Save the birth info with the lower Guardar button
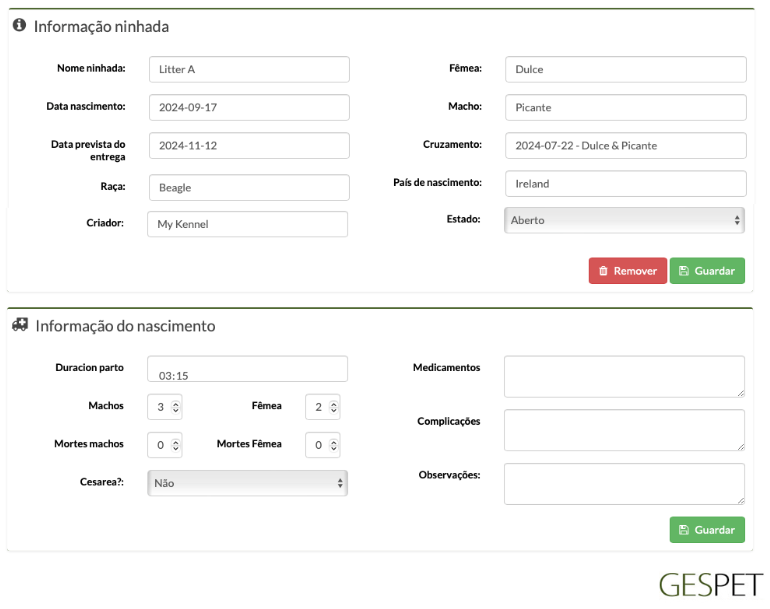This screenshot has height=609, width=770. click(x=707, y=529)
